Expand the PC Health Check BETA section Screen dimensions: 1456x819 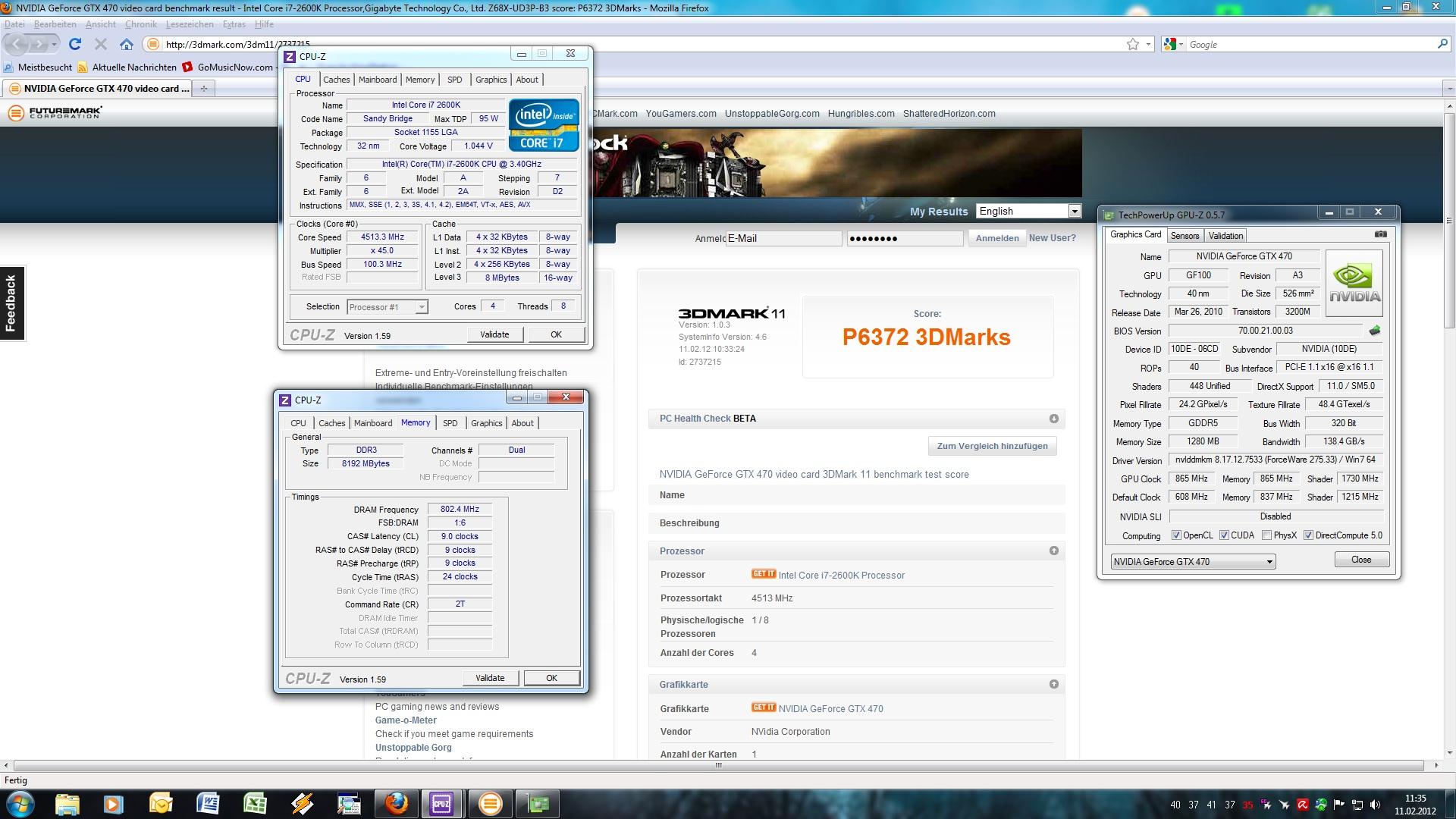1053,419
